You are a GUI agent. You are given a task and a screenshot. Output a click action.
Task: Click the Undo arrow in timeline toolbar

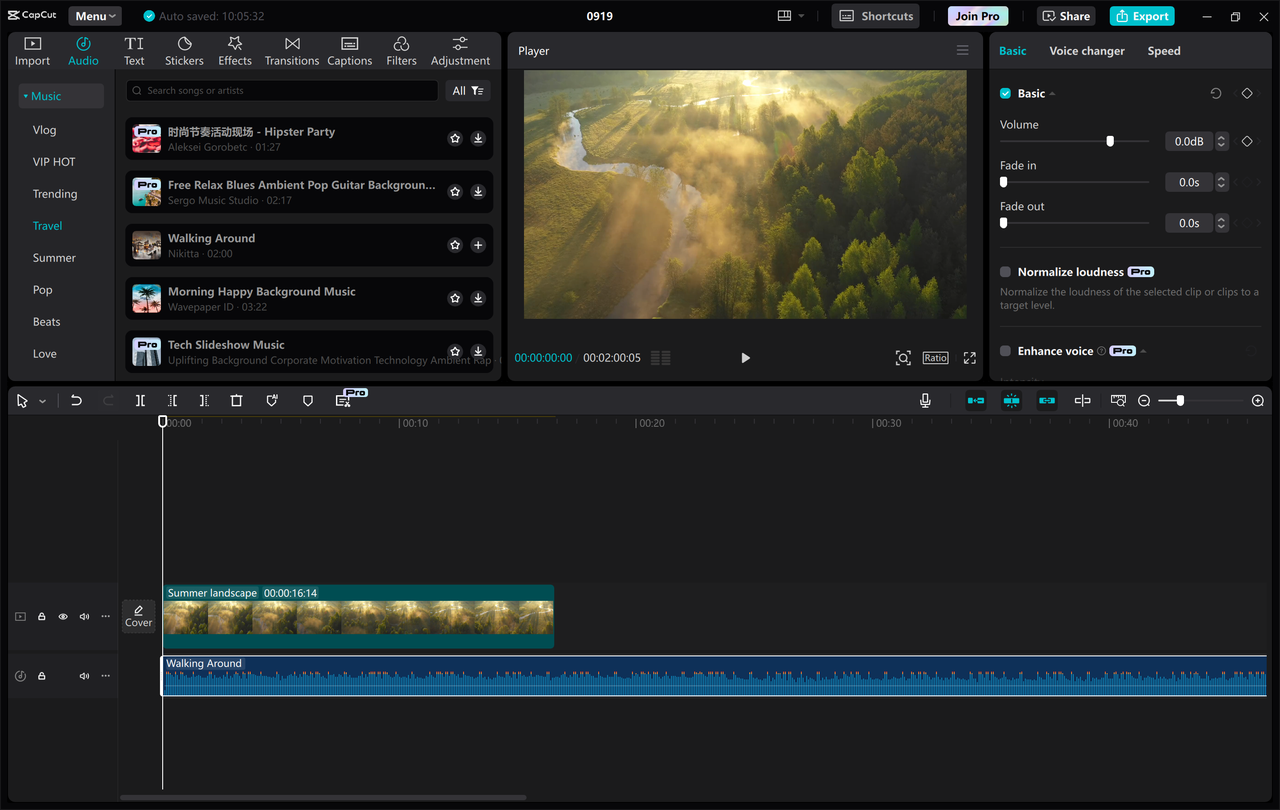point(76,400)
